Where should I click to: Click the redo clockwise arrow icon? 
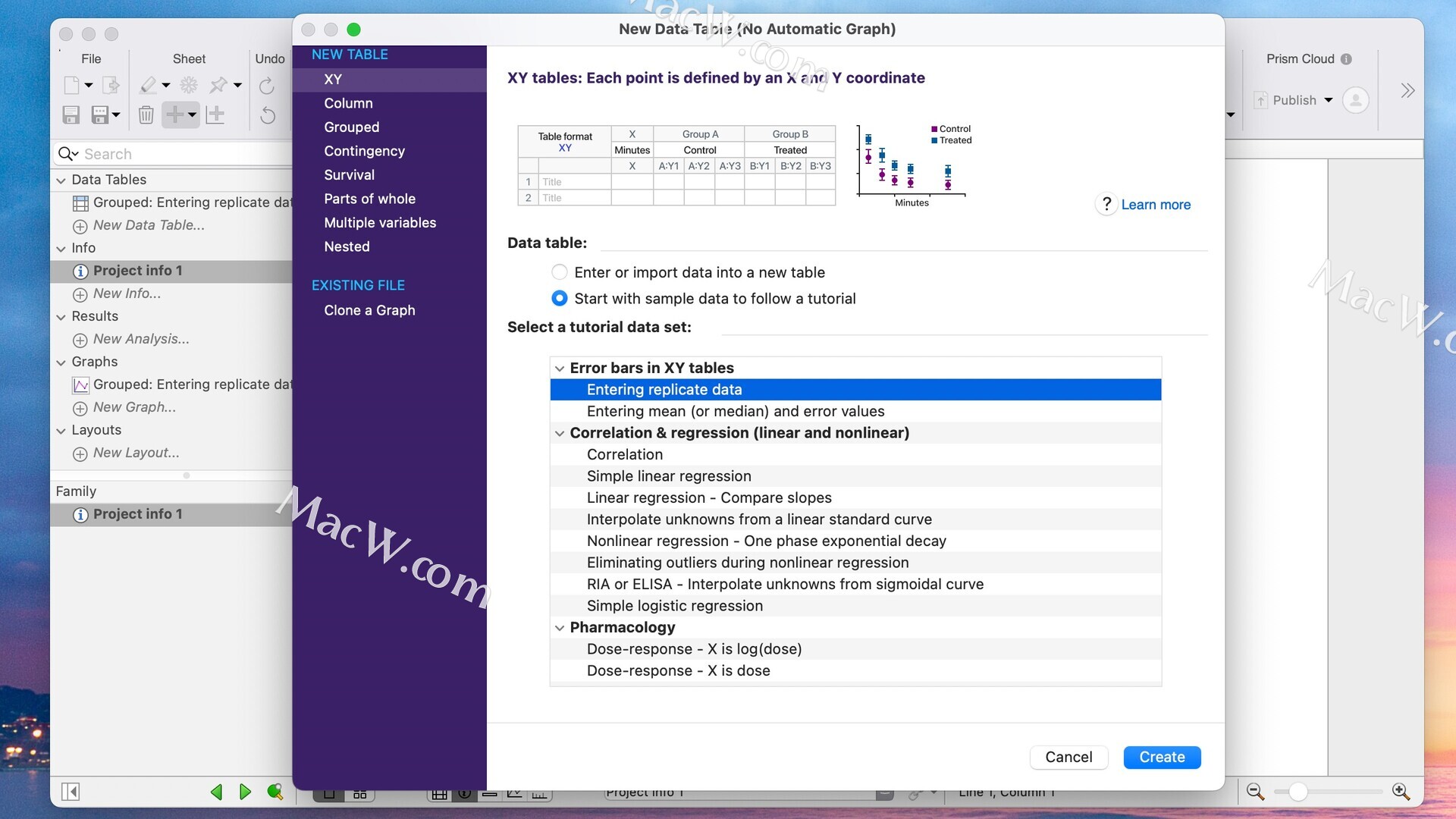(266, 86)
